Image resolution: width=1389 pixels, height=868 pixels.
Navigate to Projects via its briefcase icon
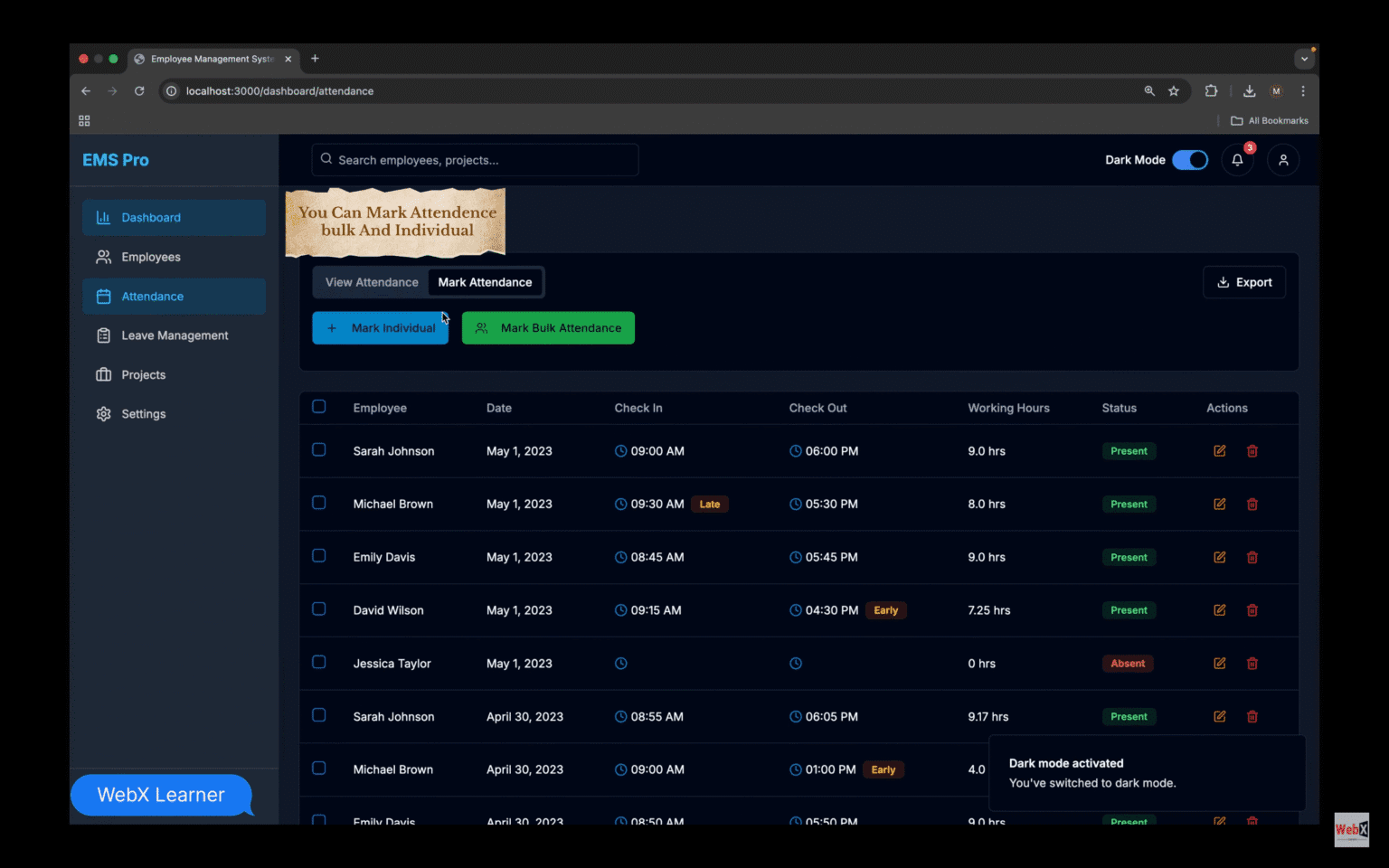click(104, 374)
